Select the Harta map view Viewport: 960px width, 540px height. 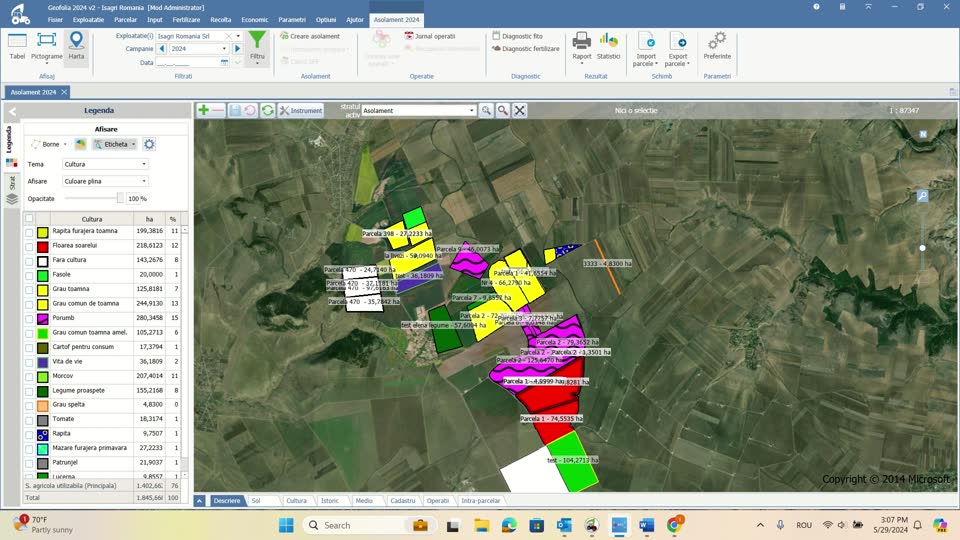tap(76, 47)
